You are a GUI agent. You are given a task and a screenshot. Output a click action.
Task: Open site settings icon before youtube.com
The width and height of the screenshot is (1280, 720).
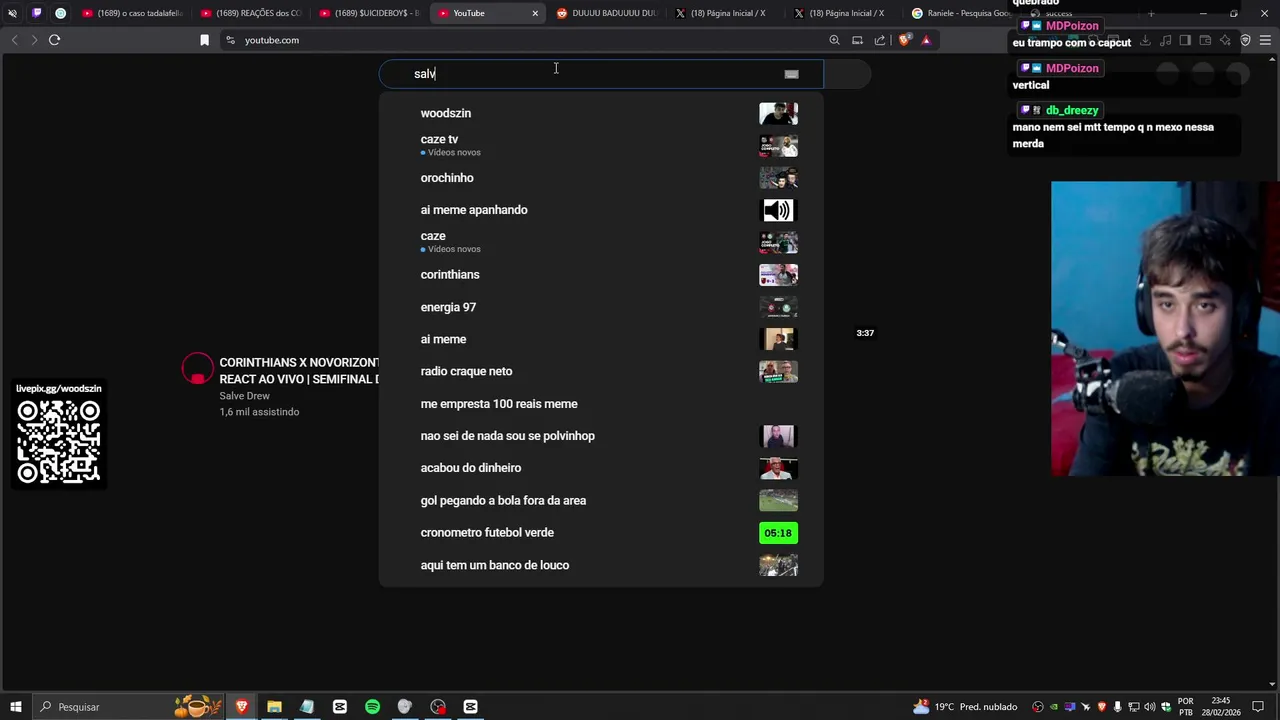230,40
